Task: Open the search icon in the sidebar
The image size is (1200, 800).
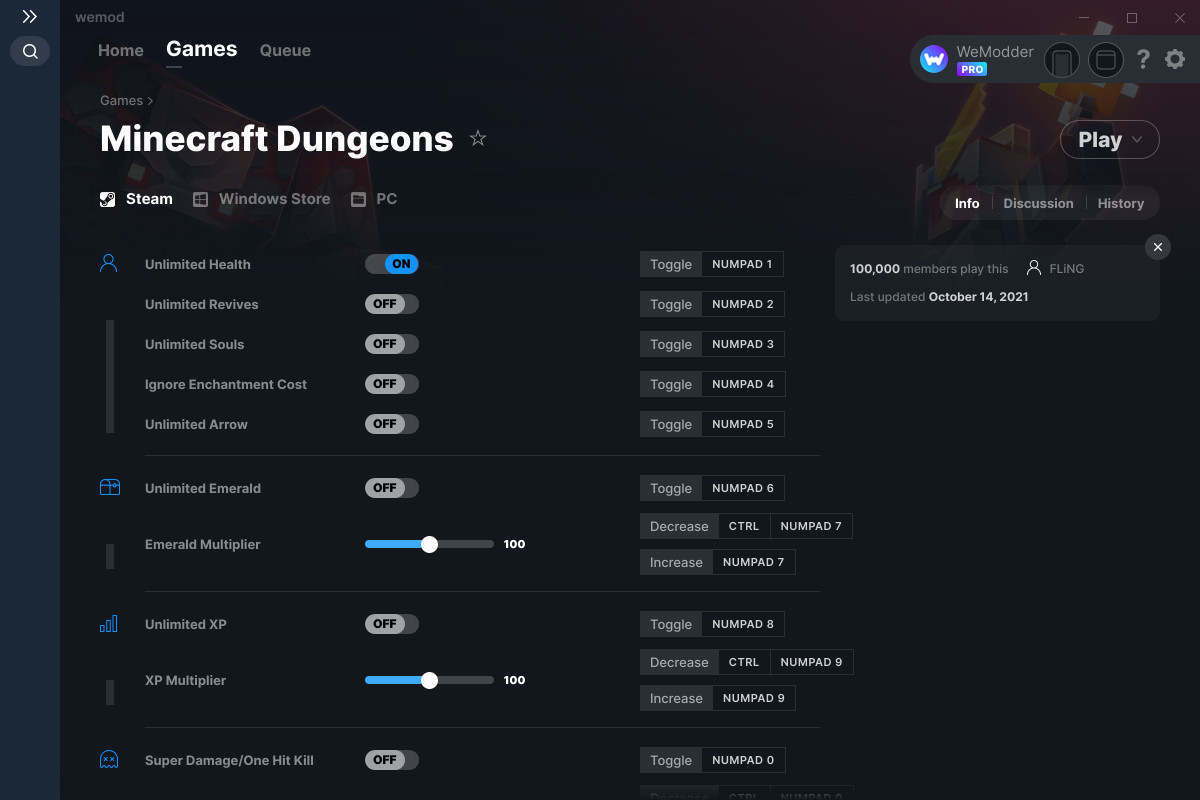Action: point(30,51)
